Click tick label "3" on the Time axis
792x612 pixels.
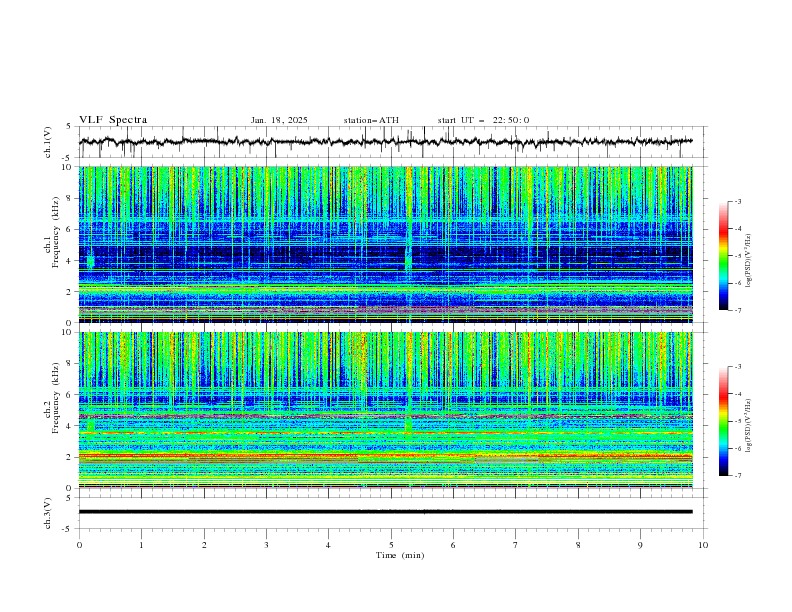pyautogui.click(x=266, y=545)
